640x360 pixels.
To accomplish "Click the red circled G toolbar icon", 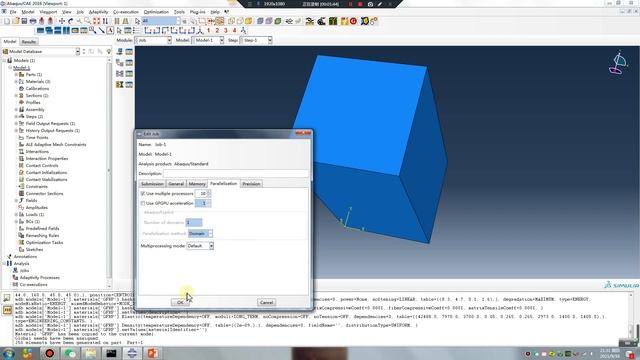I will pos(353,21).
